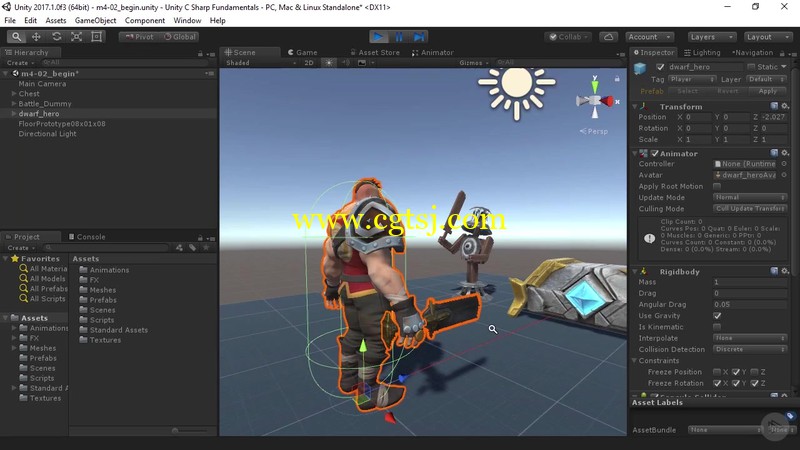Toggle scene lighting sun icon
This screenshot has height=450, width=800.
pos(329,63)
